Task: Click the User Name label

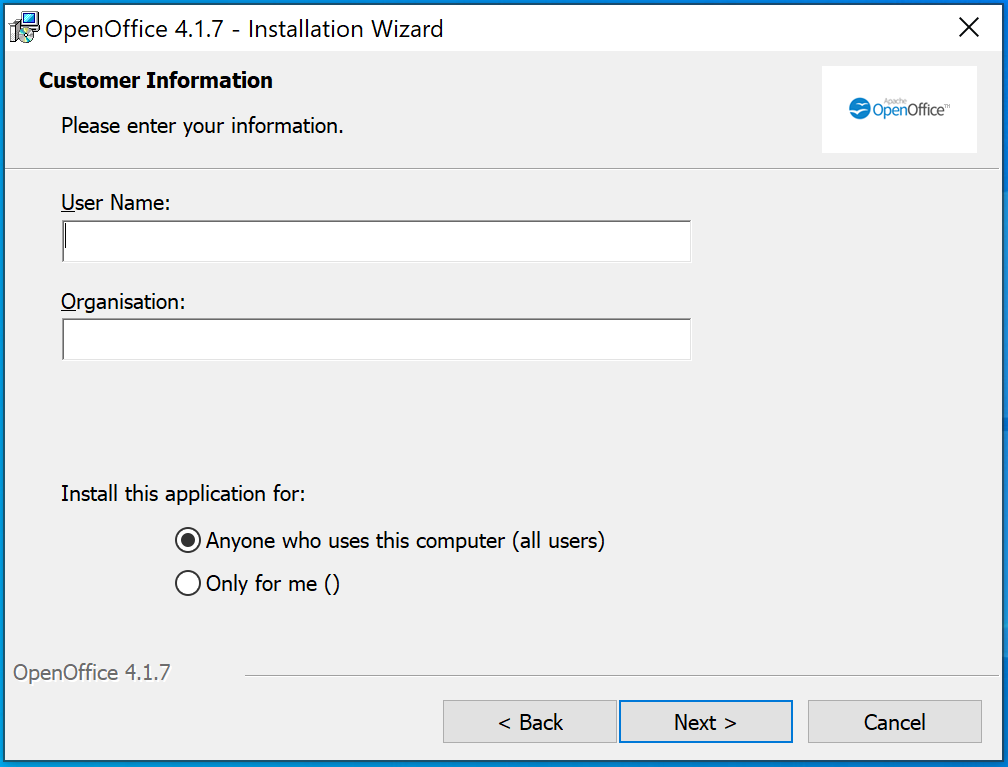Action: (116, 203)
